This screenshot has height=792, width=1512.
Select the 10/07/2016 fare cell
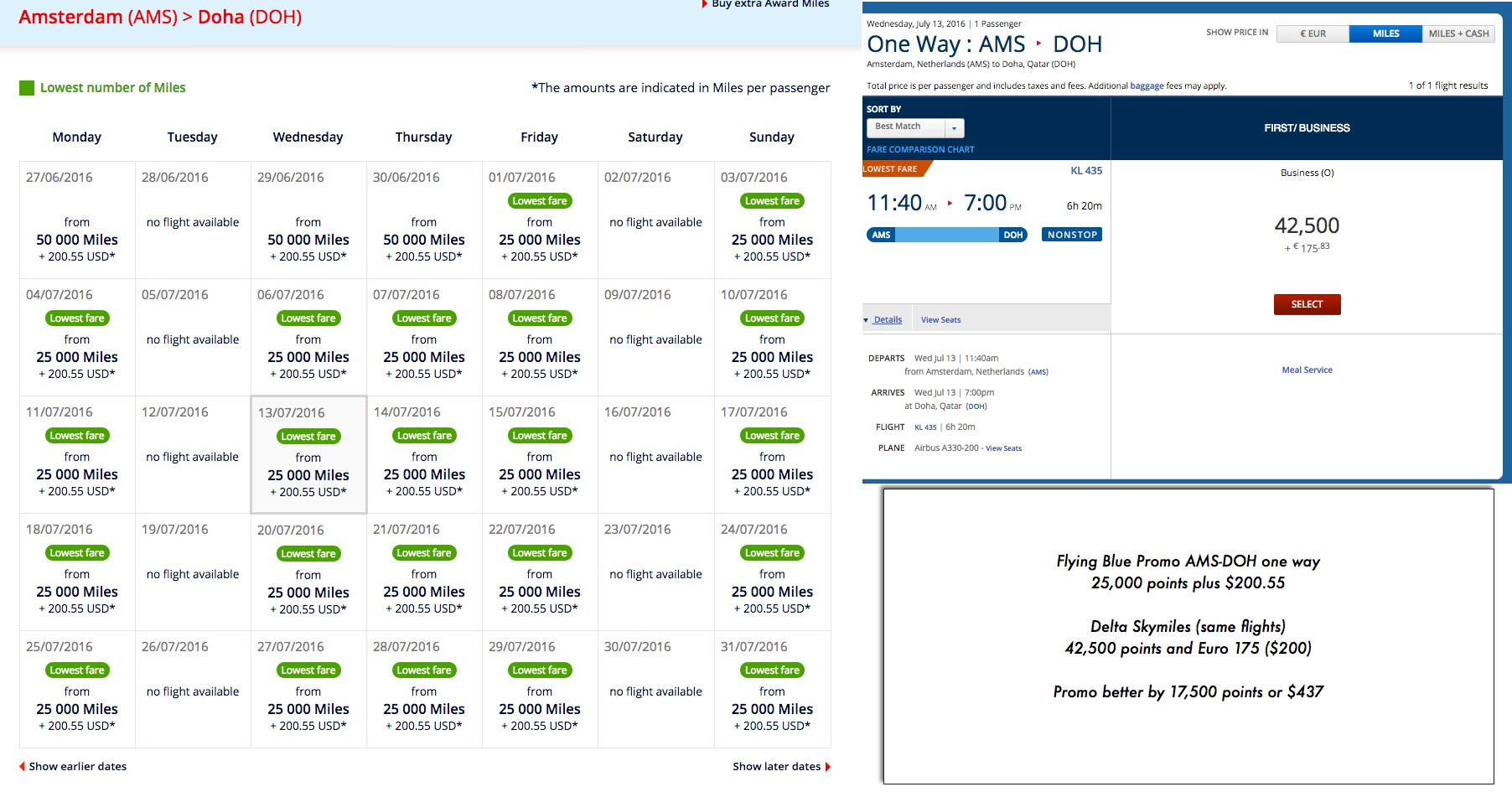point(772,337)
